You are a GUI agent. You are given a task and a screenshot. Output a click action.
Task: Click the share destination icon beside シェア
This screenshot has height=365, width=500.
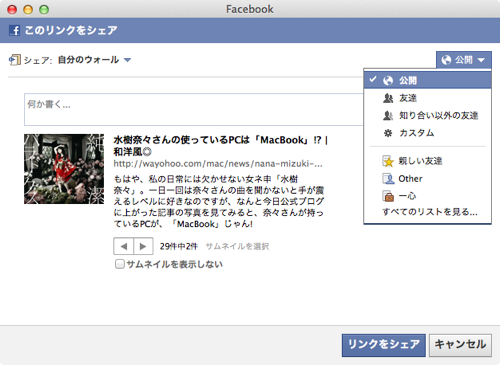pos(14,60)
